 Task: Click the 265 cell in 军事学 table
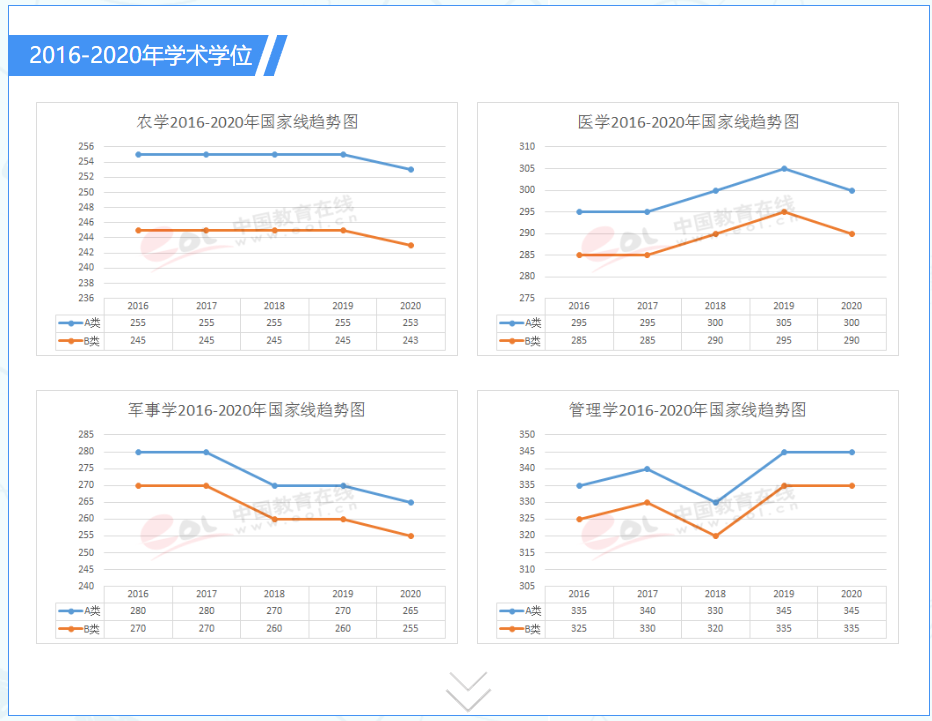point(411,611)
